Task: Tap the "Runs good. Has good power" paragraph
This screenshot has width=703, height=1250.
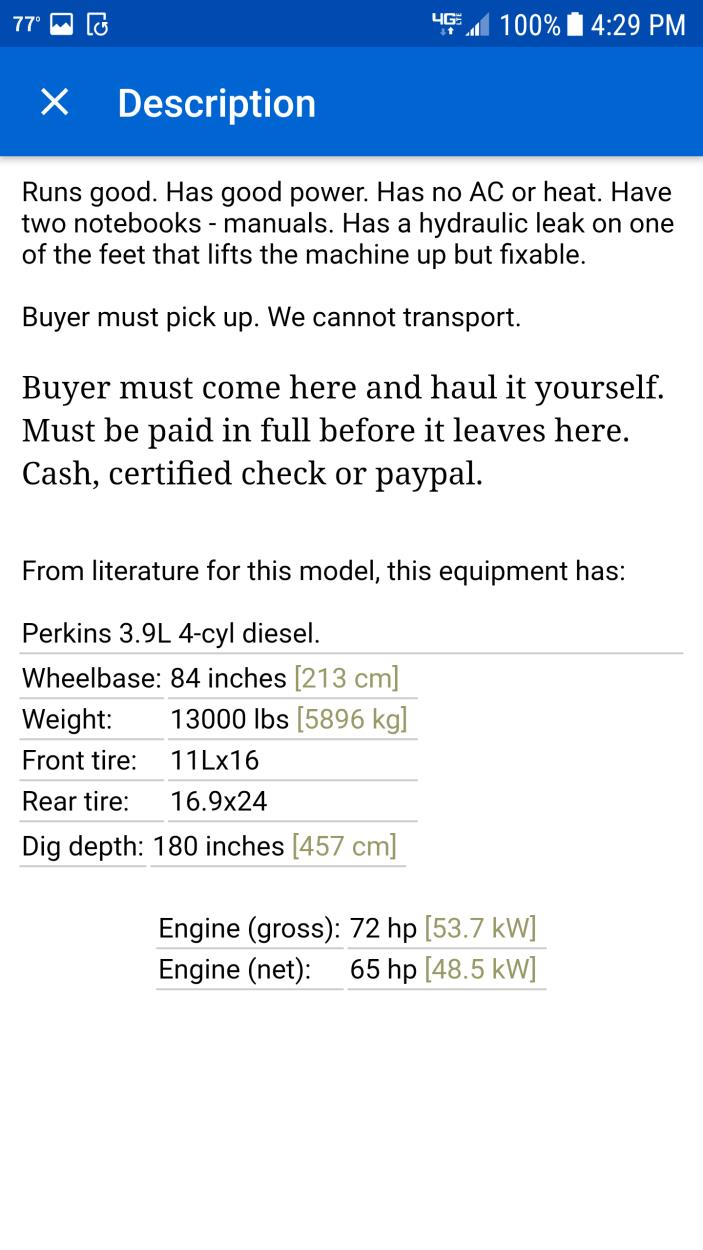Action: coord(347,223)
